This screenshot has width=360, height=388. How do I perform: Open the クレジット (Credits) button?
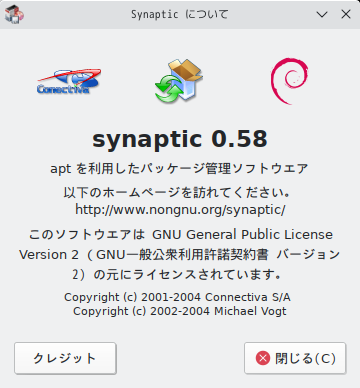coord(65,358)
